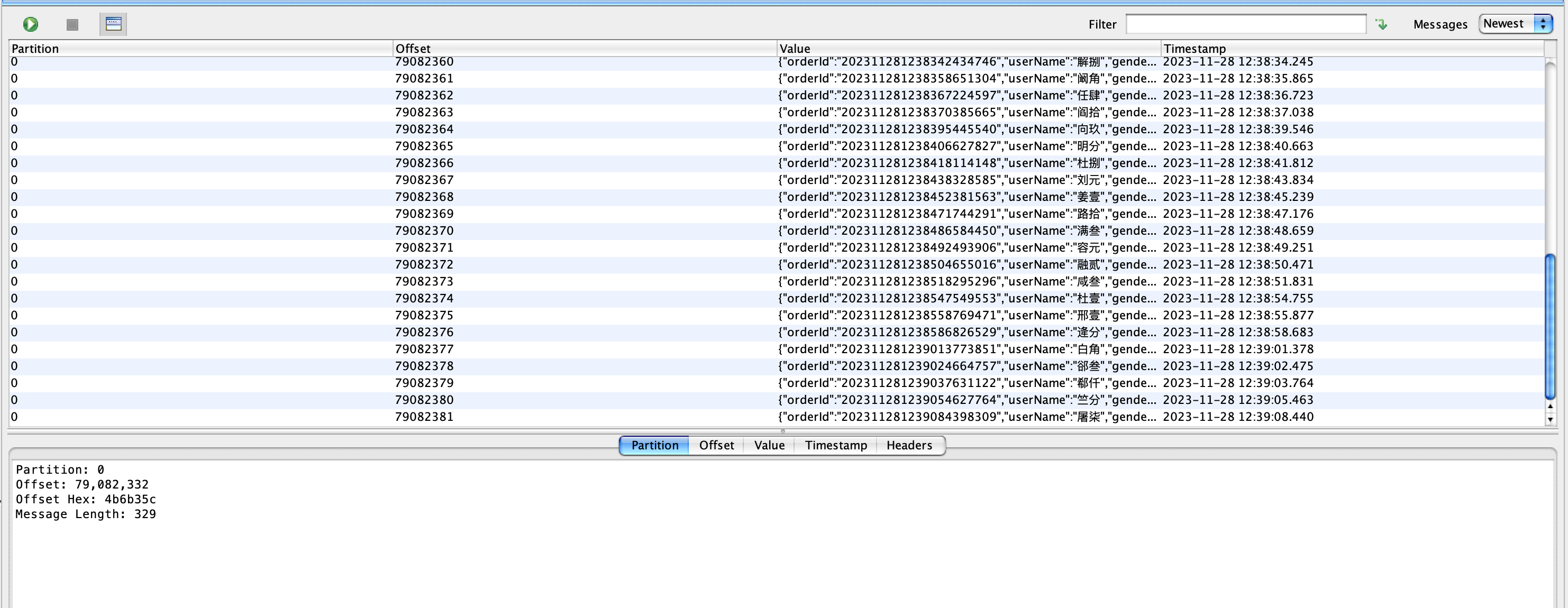1568x608 pixels.
Task: Select the Partition detail tab
Action: click(x=654, y=445)
